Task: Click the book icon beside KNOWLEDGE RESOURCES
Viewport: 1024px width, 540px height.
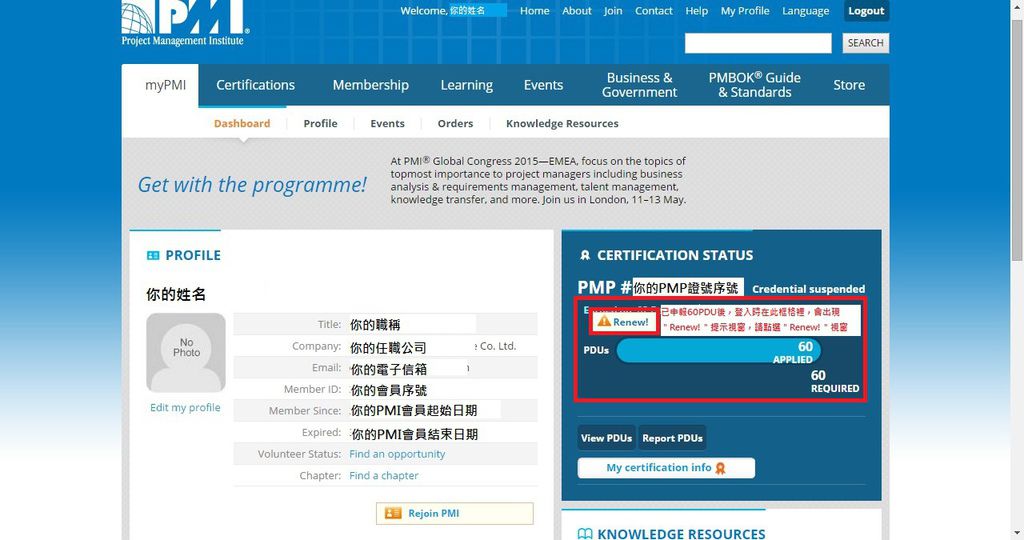Action: pyautogui.click(x=585, y=534)
